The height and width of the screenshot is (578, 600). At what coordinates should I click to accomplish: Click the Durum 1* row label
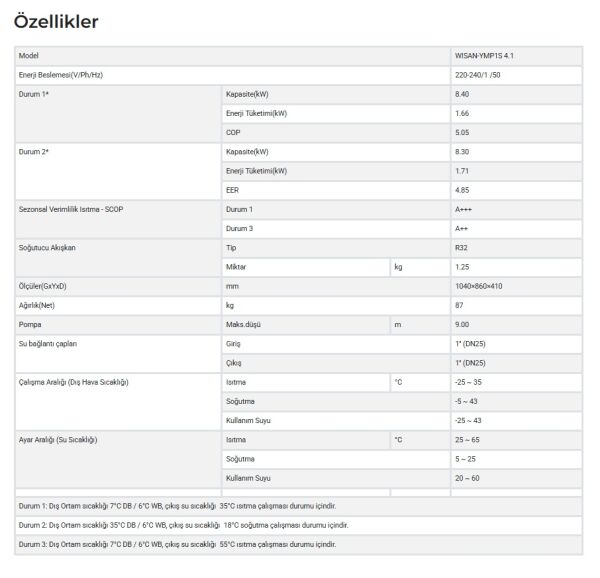(34, 94)
